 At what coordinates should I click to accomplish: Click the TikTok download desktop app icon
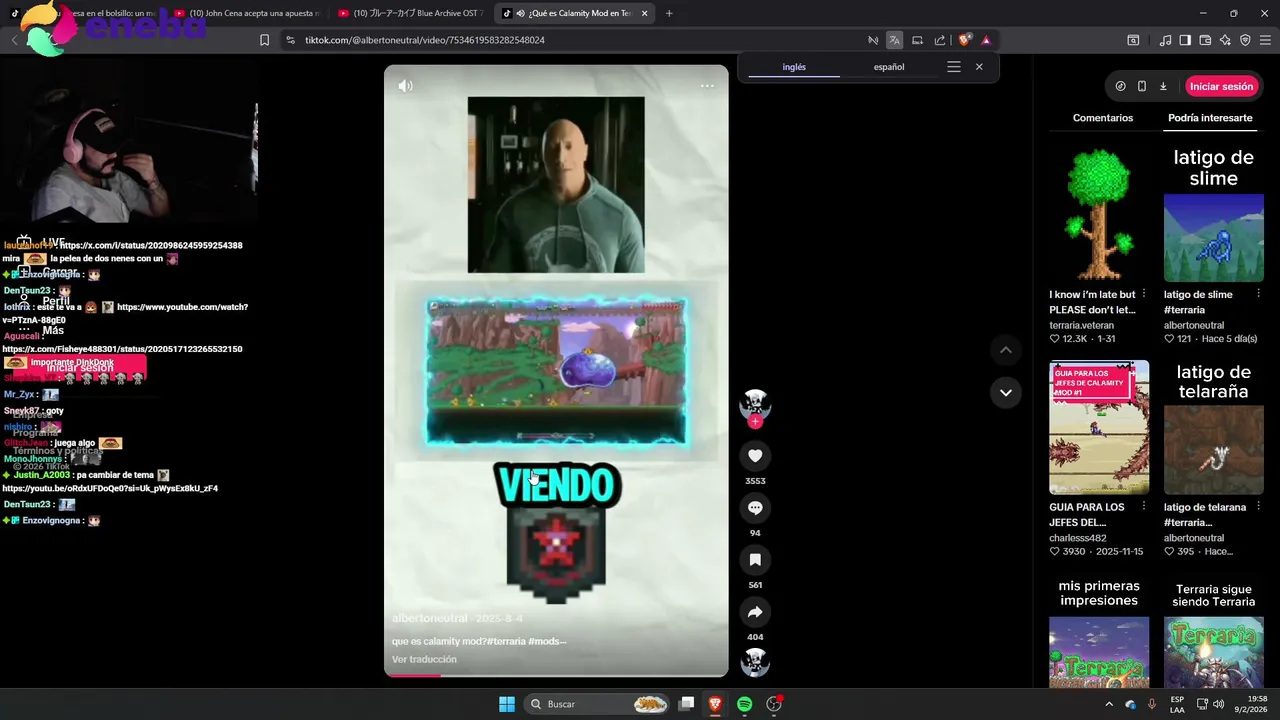click(x=1163, y=86)
